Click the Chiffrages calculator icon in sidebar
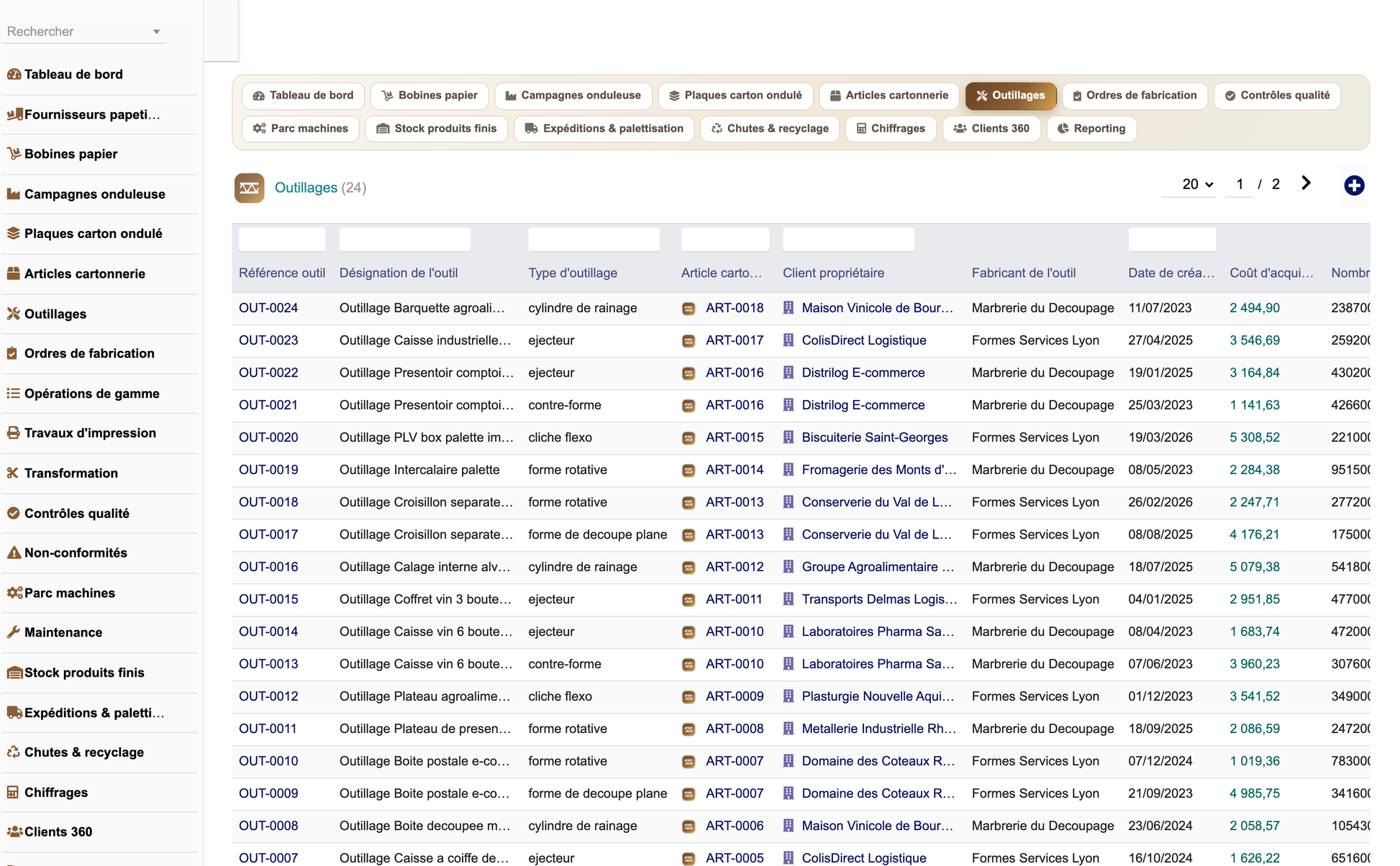1400x866 pixels. [x=13, y=793]
